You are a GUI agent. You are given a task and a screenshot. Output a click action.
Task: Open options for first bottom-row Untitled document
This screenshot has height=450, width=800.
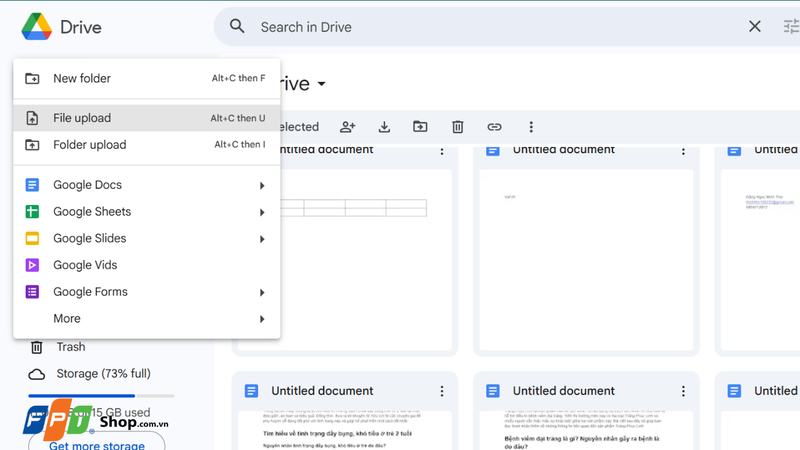click(x=442, y=391)
